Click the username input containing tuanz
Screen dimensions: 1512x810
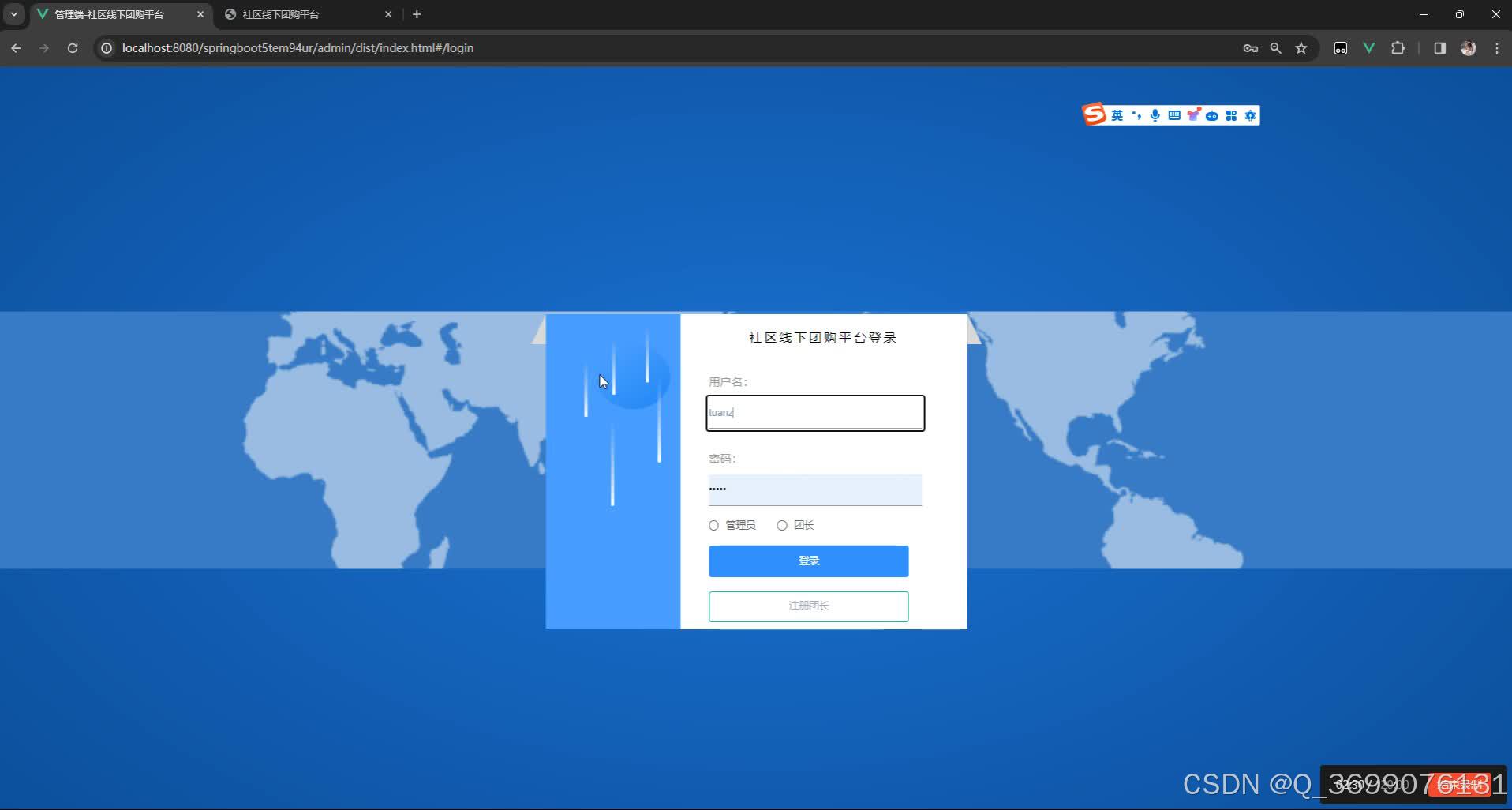[814, 413]
